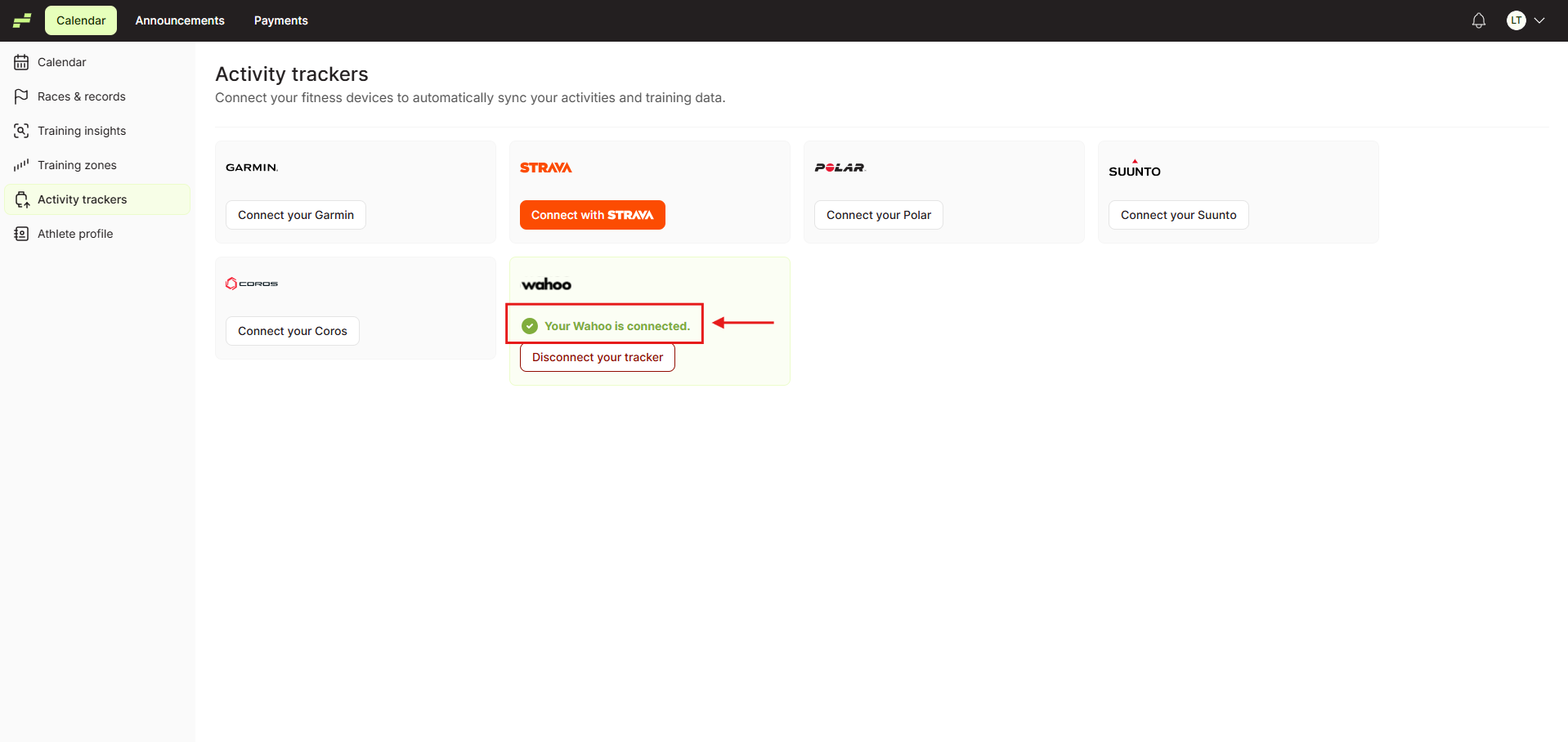Click the Races & records flag icon
The width and height of the screenshot is (1568, 742).
[21, 96]
